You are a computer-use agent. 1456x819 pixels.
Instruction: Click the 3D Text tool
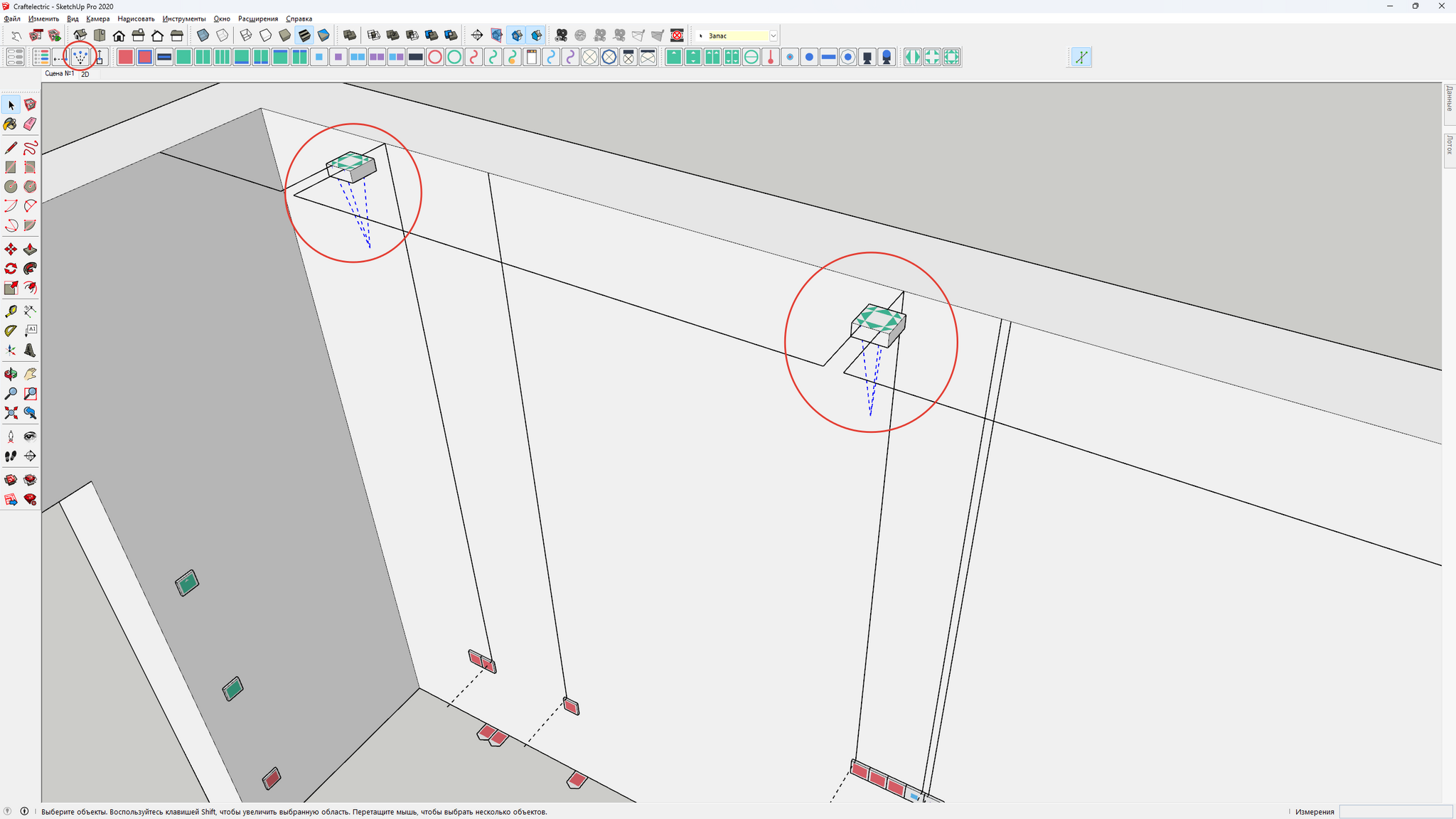point(30,350)
